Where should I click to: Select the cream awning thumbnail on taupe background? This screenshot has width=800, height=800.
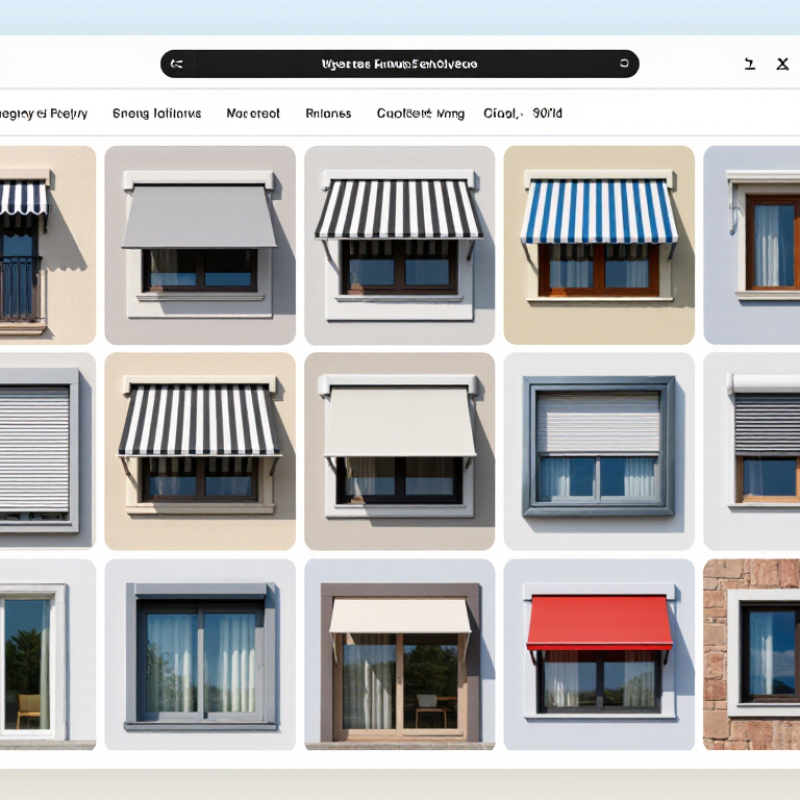click(x=399, y=452)
